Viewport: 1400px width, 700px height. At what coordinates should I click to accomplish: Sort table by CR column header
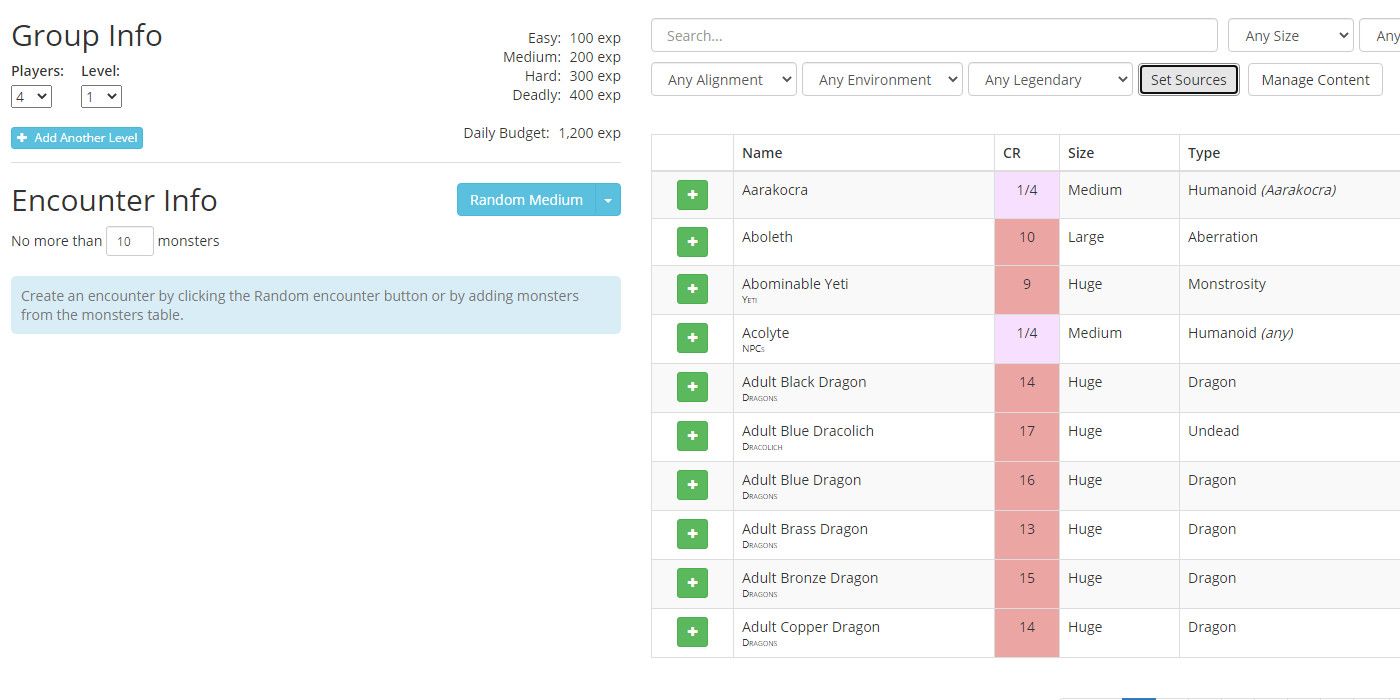(1012, 153)
